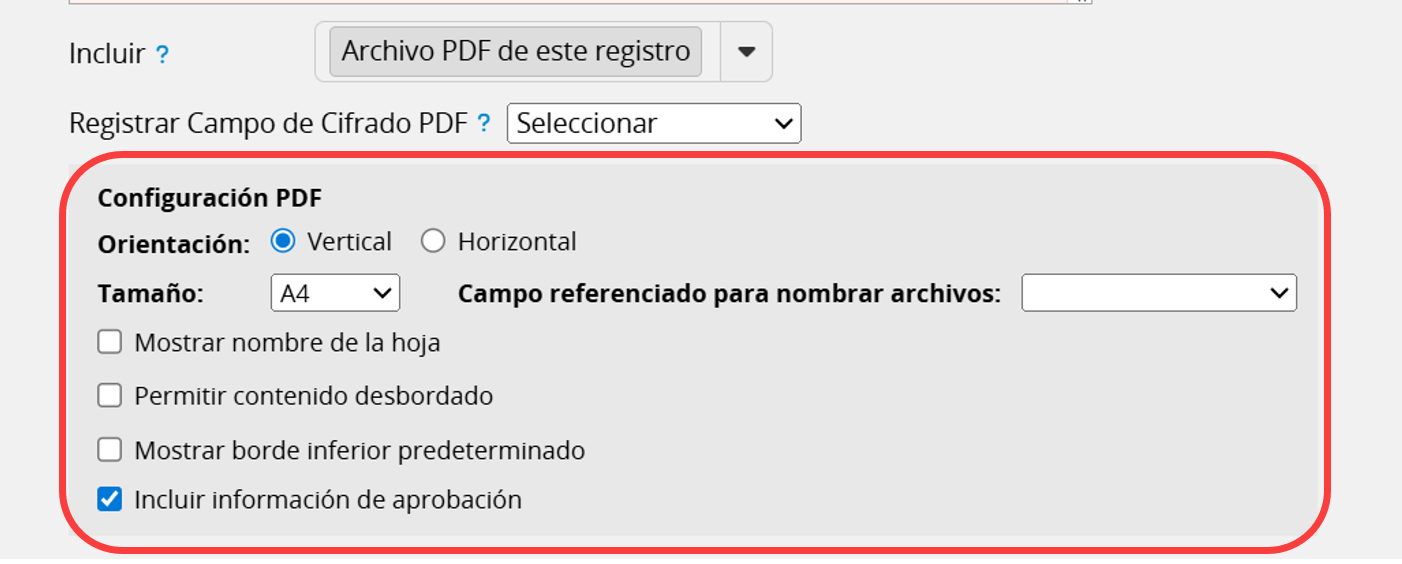Click the Incluir field label text
This screenshot has height=564, width=1402.
107,54
